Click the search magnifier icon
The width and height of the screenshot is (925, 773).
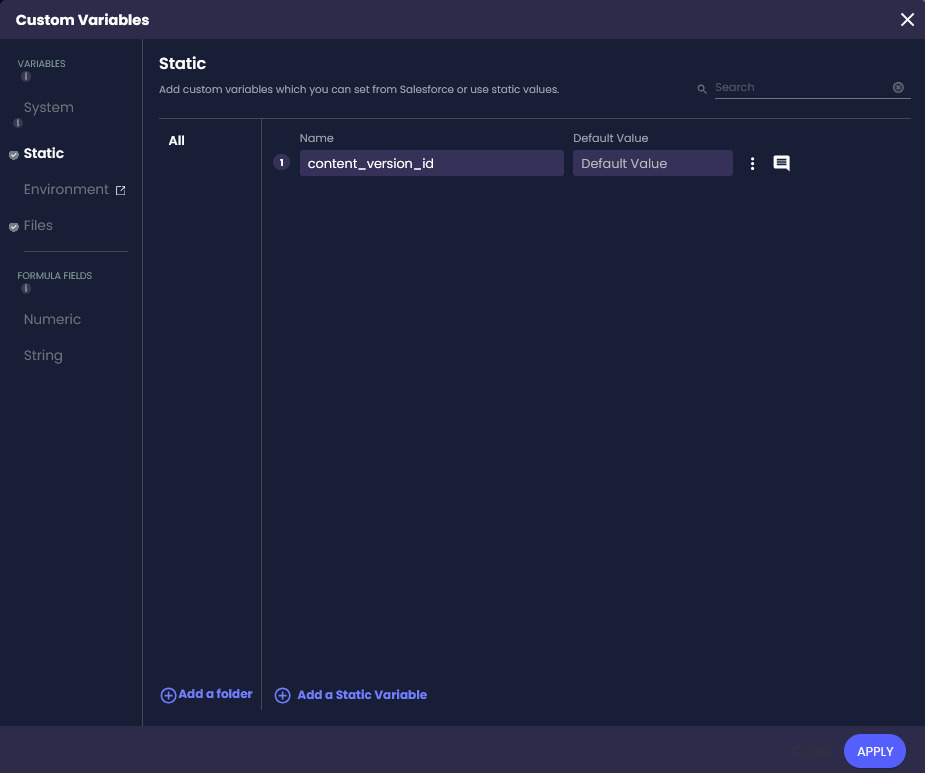pyautogui.click(x=702, y=89)
